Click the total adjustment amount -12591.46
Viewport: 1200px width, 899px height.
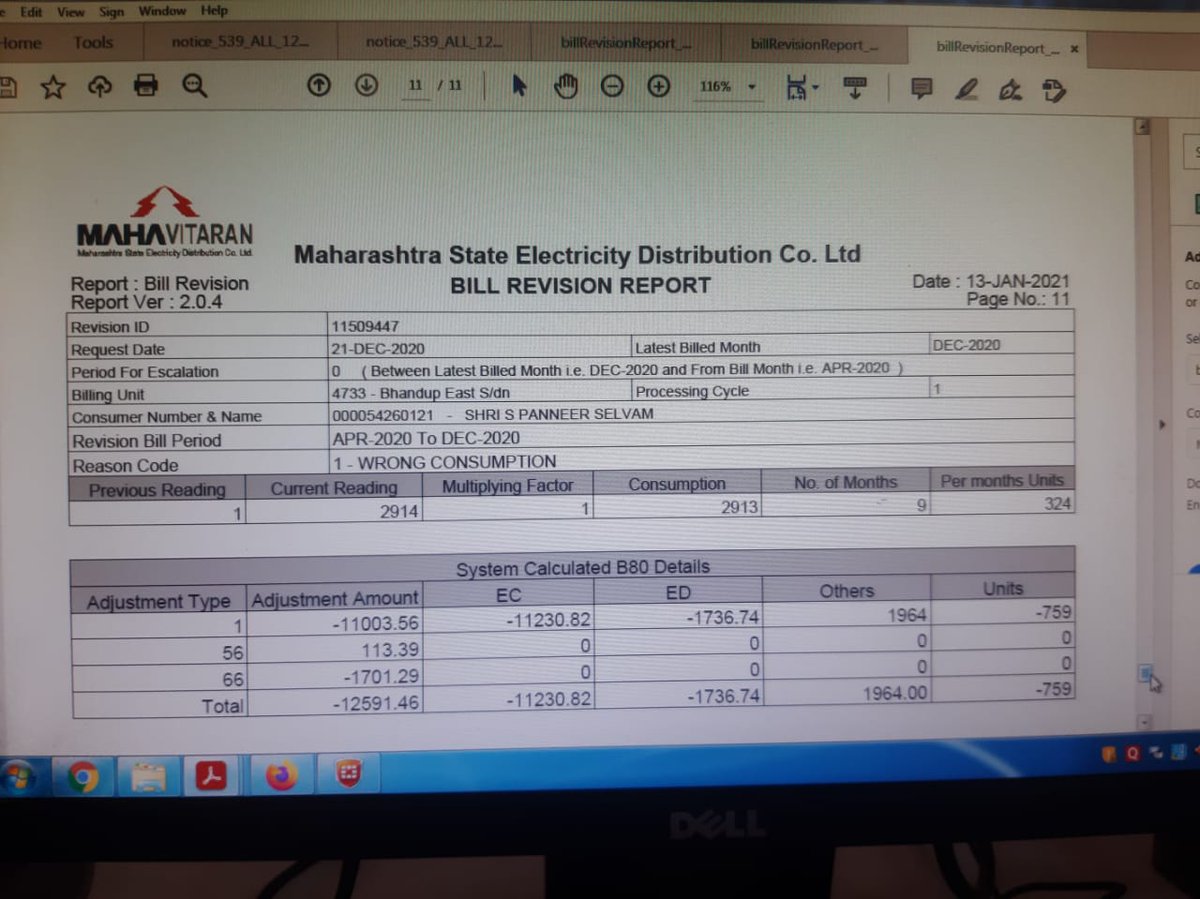tap(375, 703)
